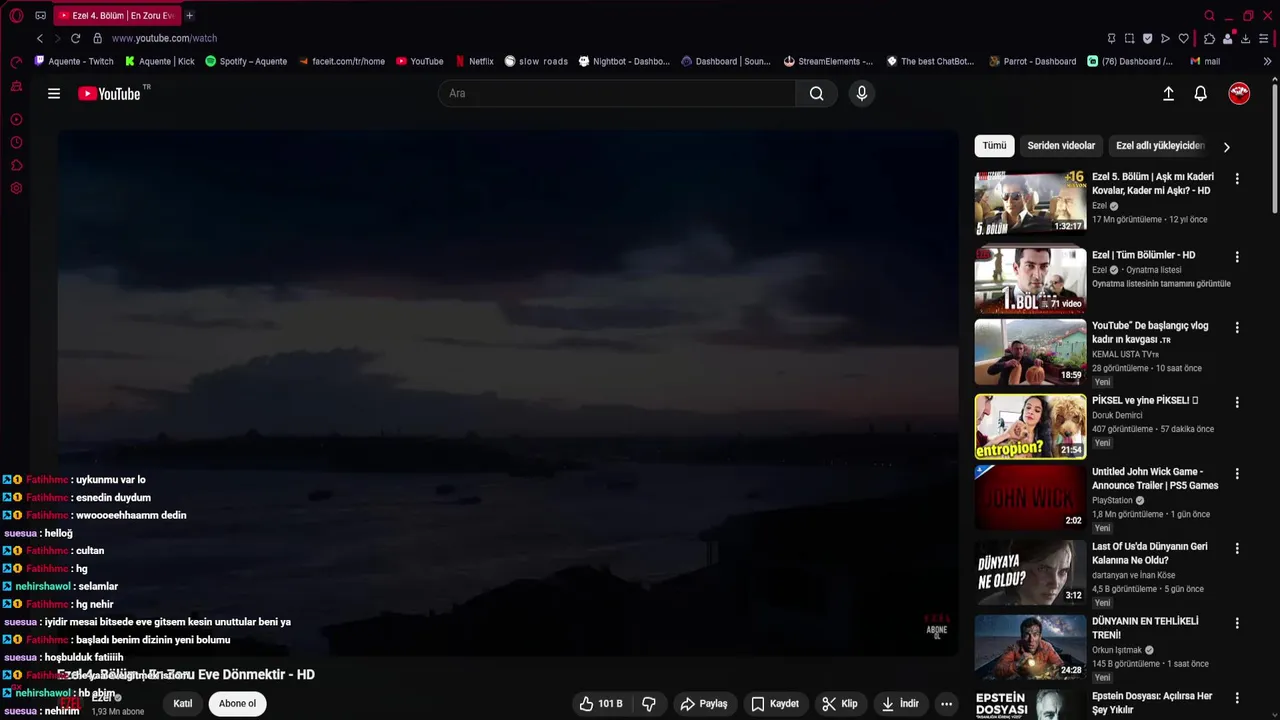Open the ad blocker shield icon

pyautogui.click(x=1147, y=38)
